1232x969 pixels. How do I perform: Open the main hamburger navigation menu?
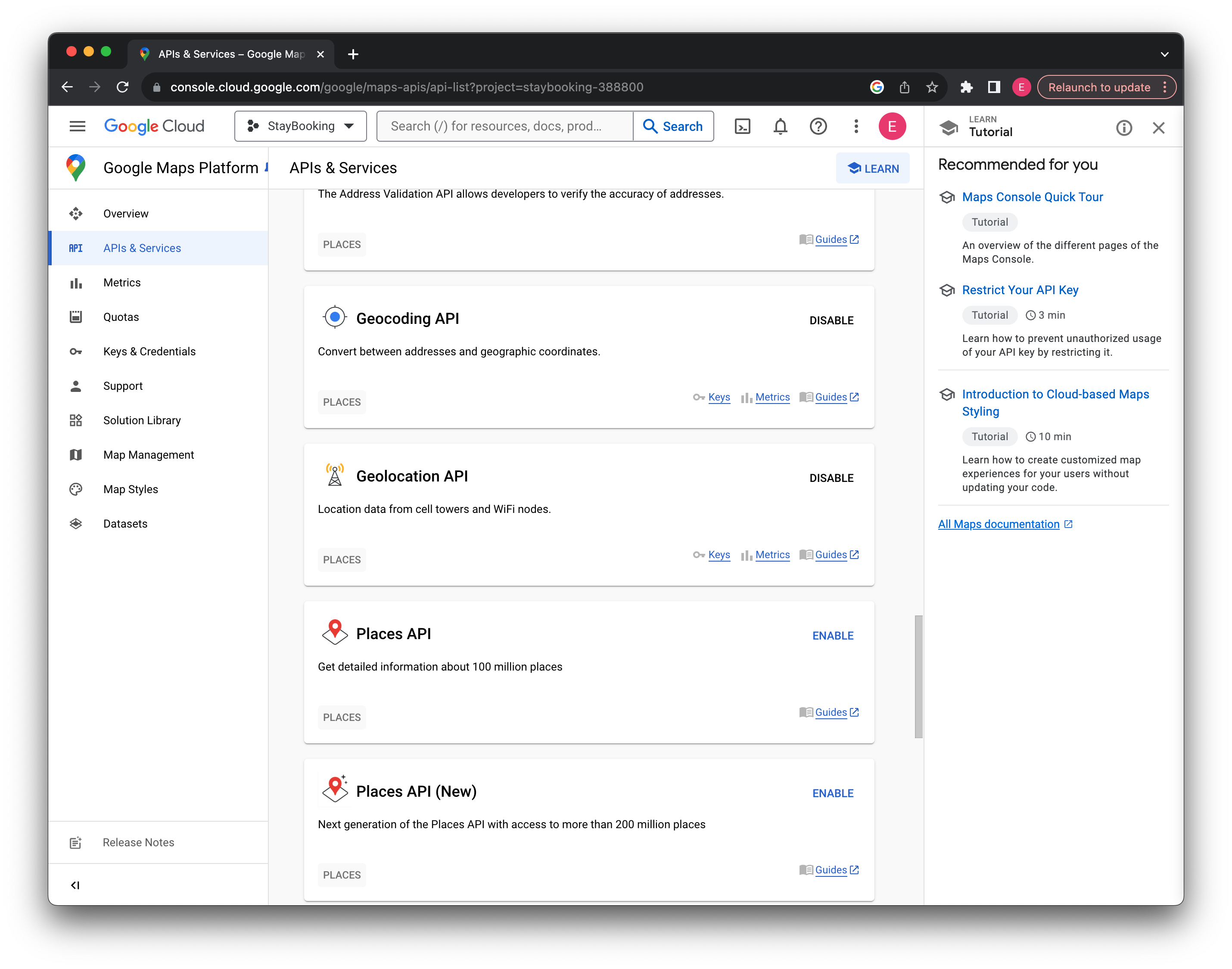click(77, 126)
